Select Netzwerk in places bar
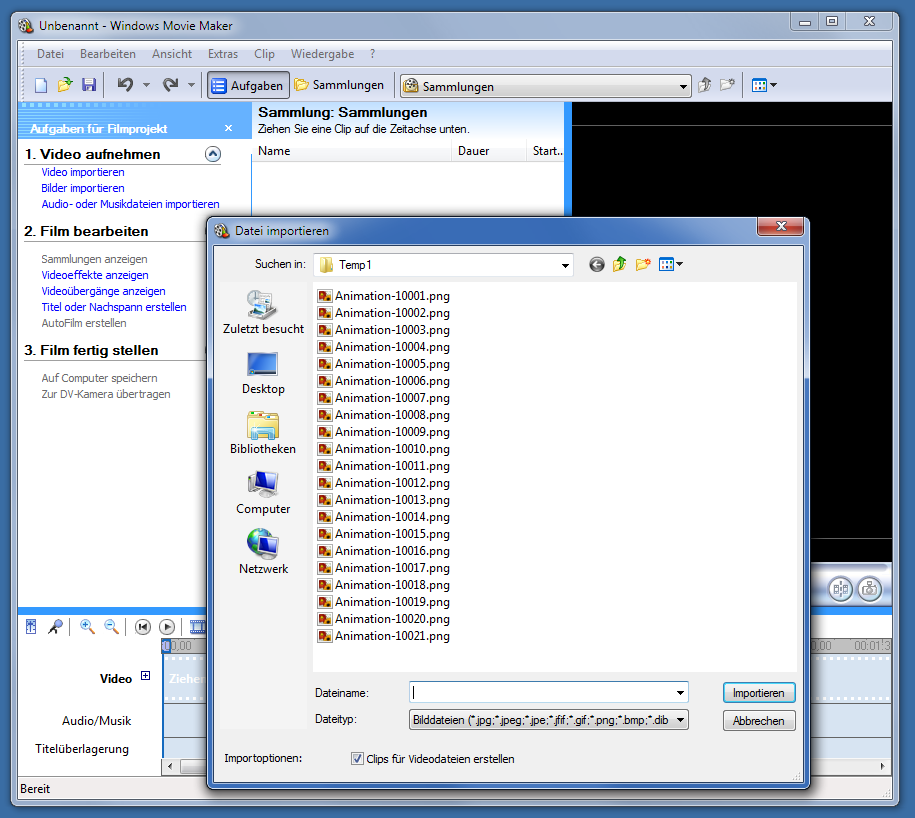The image size is (915, 818). [263, 553]
